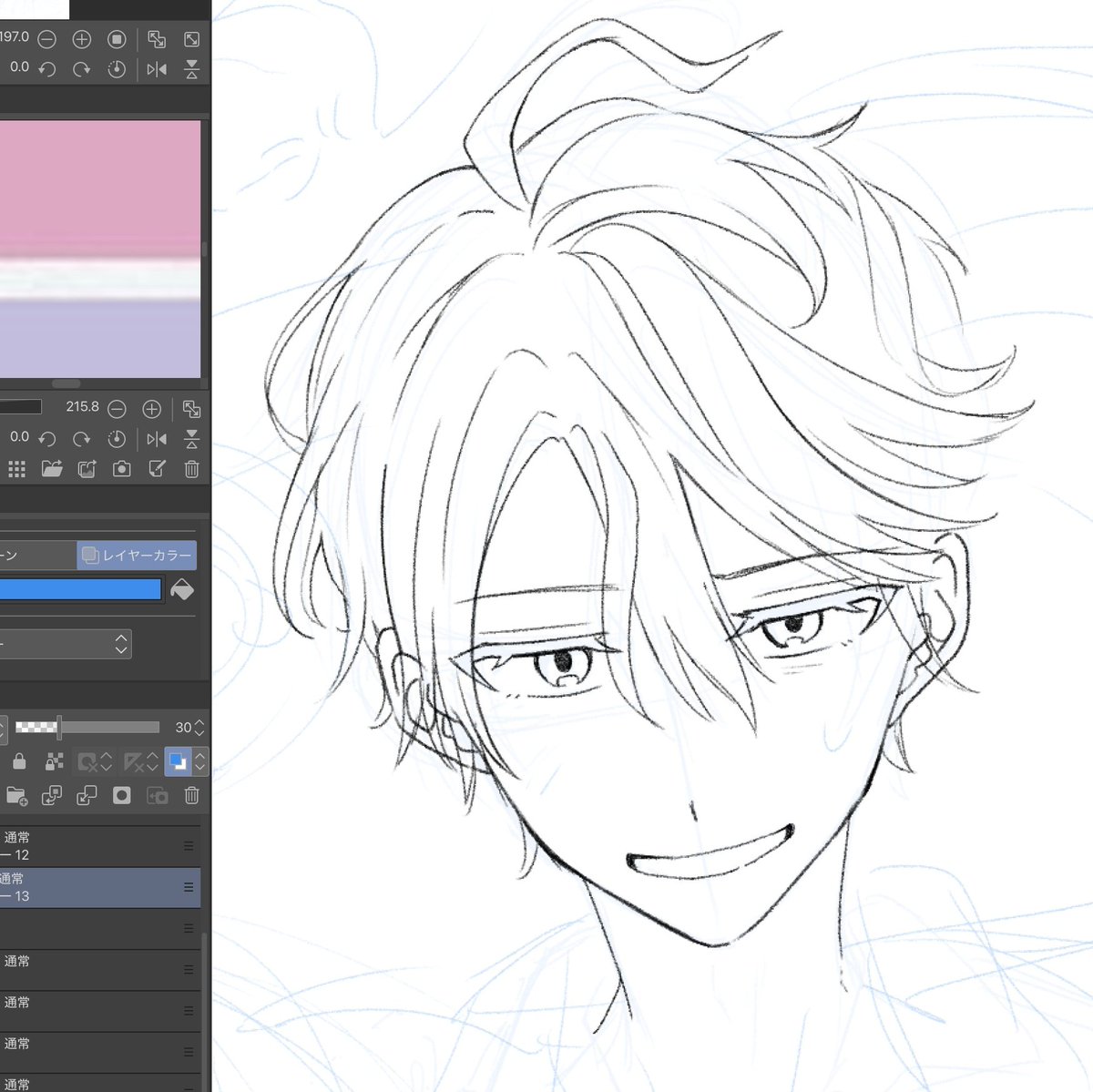Toggle the レイヤーカラー effect button
1093x1092 pixels.
137,555
